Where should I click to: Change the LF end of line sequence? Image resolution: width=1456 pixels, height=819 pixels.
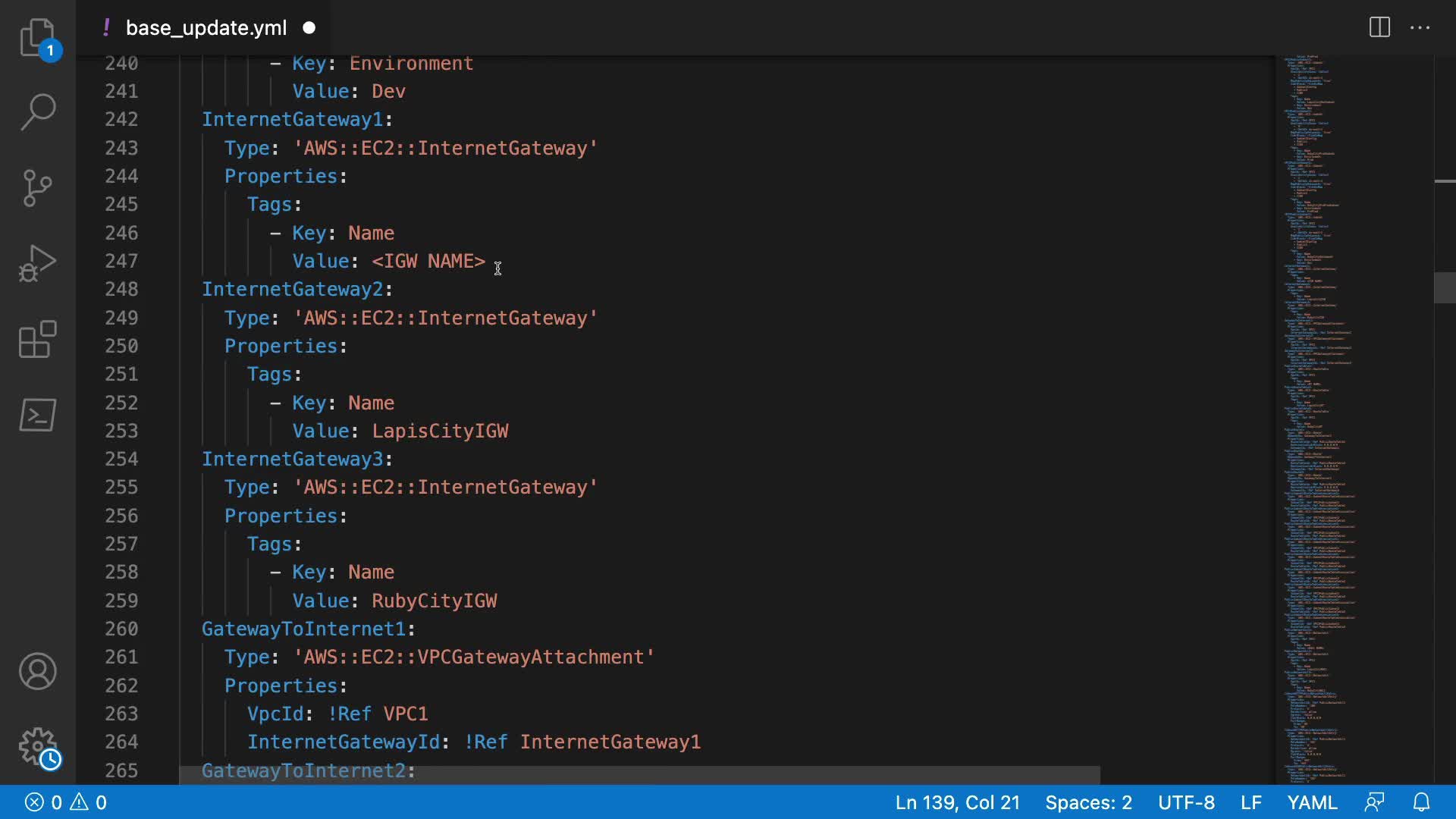point(1250,802)
